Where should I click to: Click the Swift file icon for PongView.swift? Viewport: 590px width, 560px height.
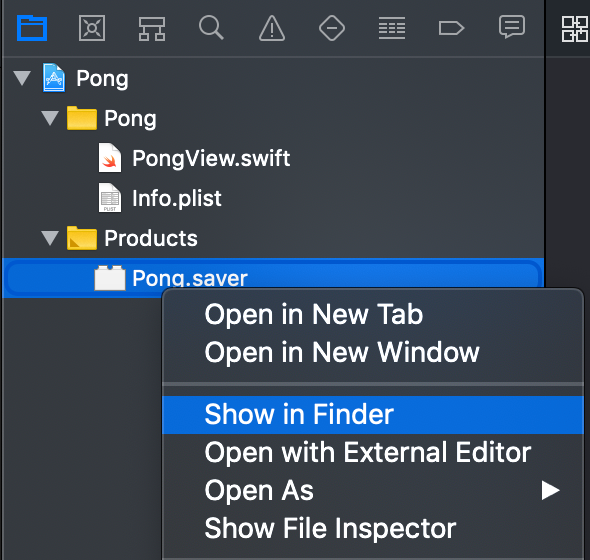pos(110,158)
